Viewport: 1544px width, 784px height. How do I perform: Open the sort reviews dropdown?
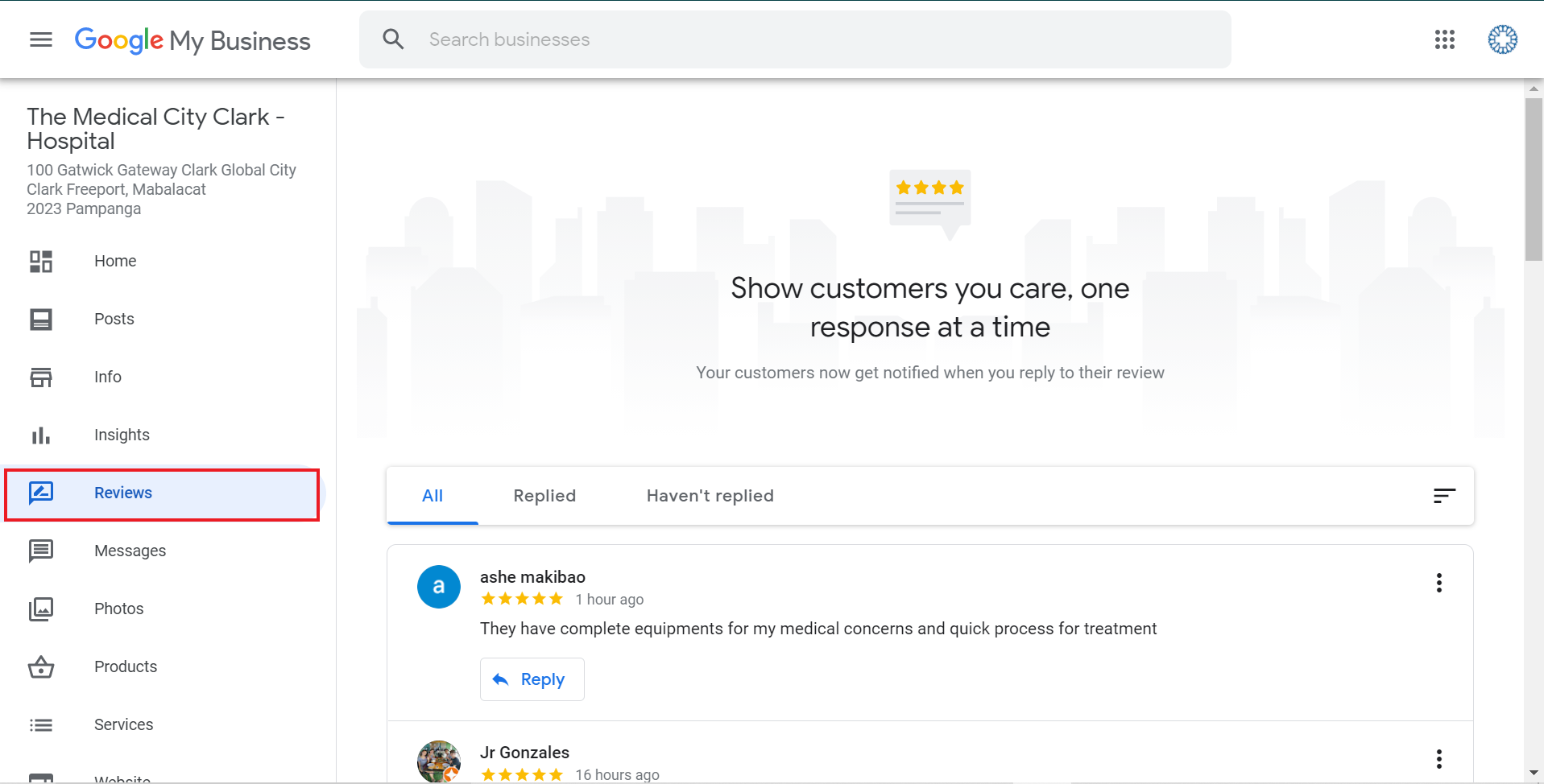click(1444, 496)
